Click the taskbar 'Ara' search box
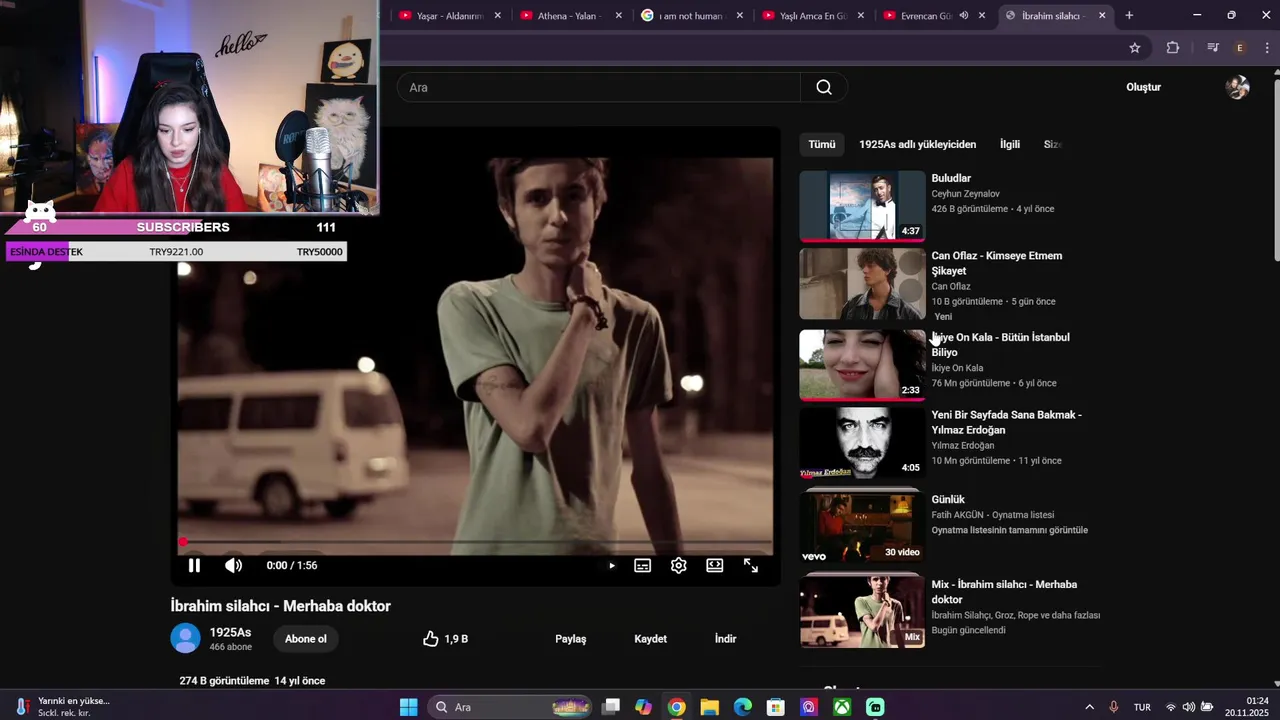 pyautogui.click(x=511, y=707)
